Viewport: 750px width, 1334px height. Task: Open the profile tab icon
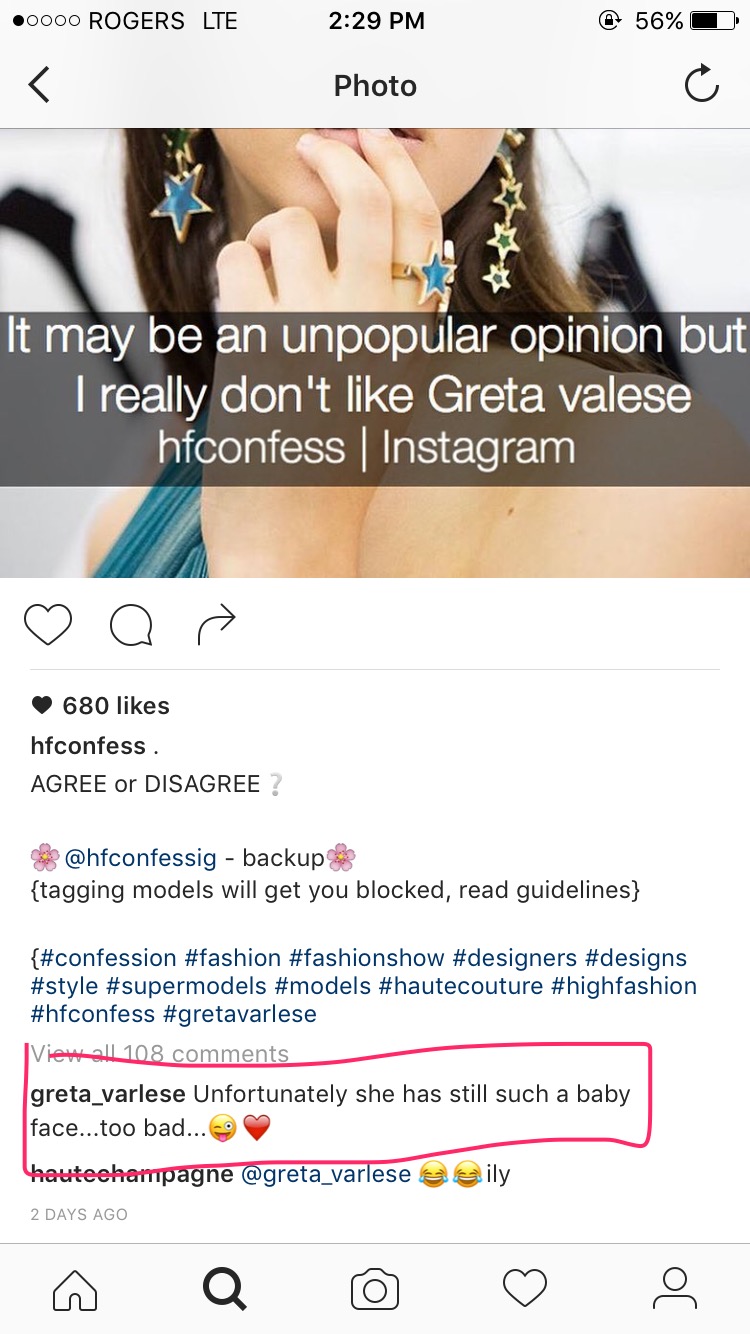click(x=675, y=1288)
